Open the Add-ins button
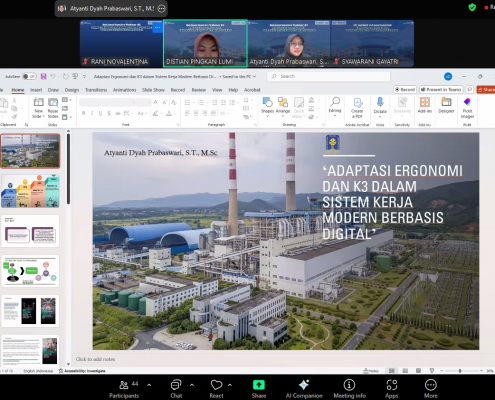Viewport: 495px width, 400px height. [x=425, y=105]
